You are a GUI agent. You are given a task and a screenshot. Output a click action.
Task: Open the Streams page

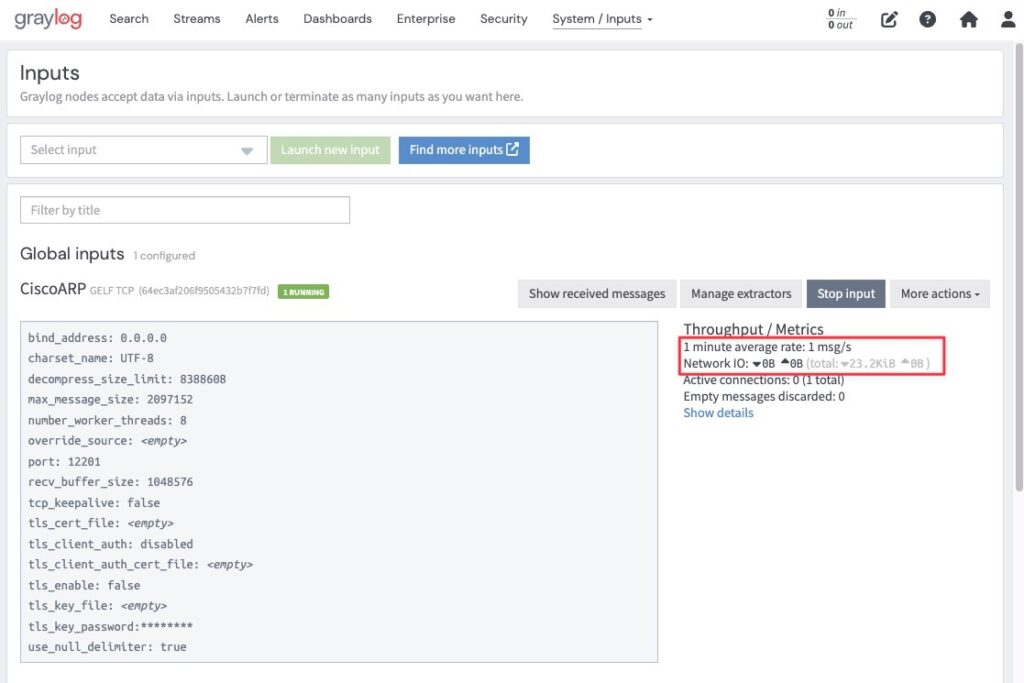click(x=197, y=19)
